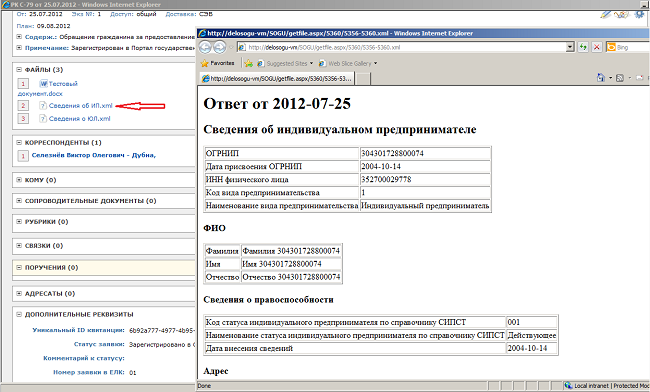Open the Сведения об ИП.xml file link

pos(80,106)
